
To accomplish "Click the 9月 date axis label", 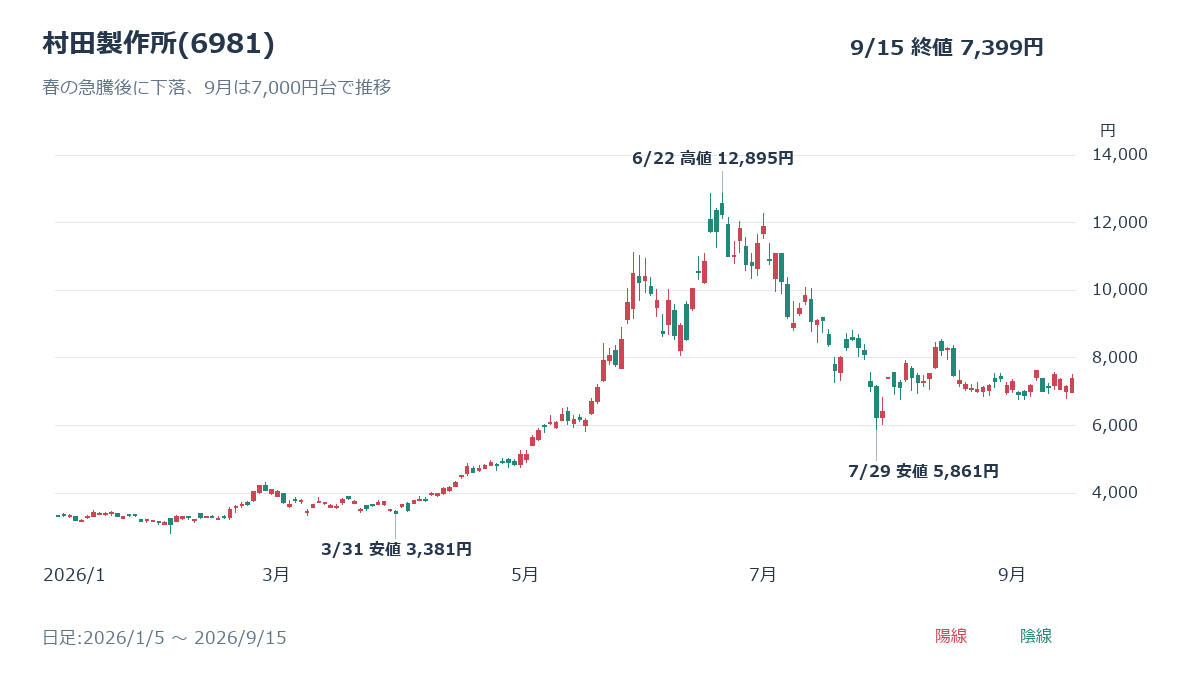I will point(1012,575).
